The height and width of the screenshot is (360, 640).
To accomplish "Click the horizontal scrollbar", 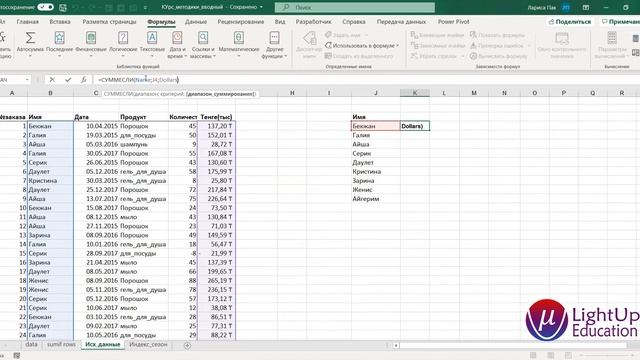I will click(512, 345).
